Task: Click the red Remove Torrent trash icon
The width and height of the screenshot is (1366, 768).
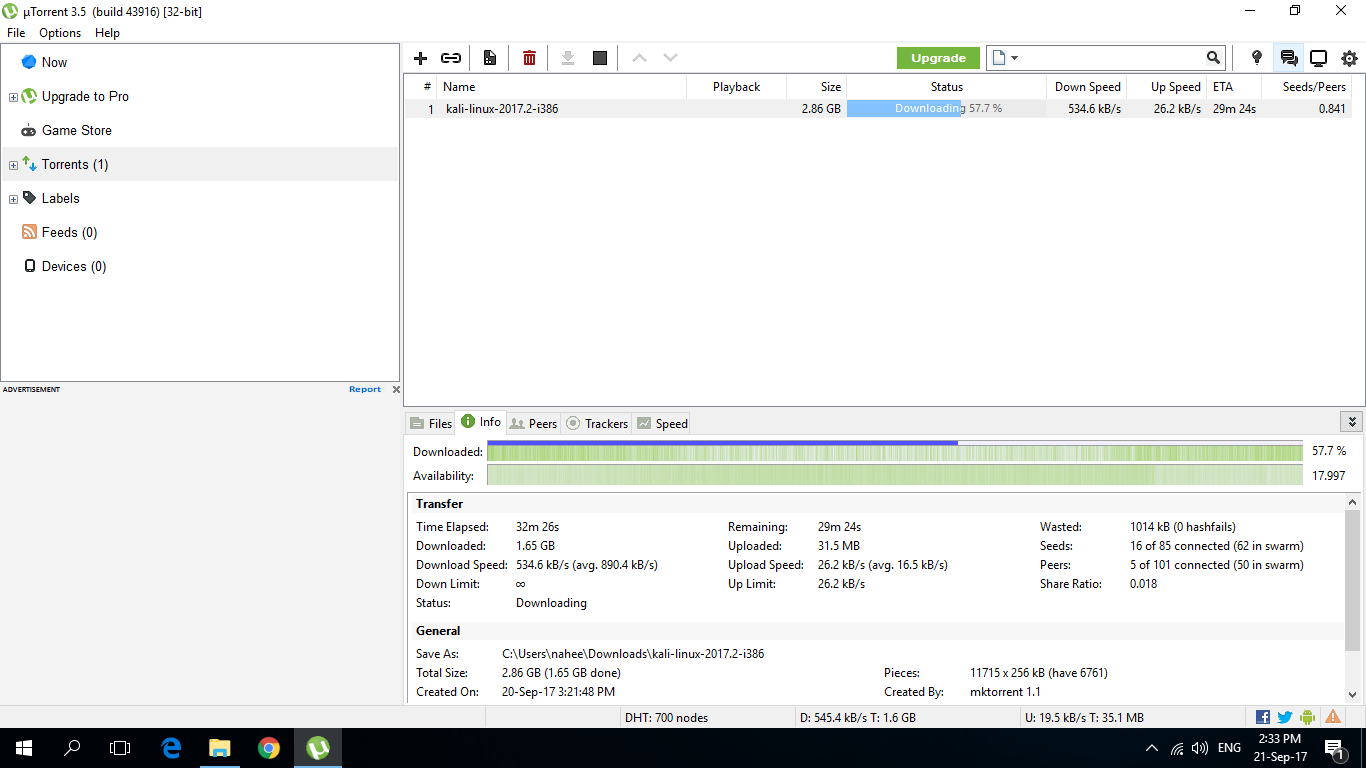Action: (529, 58)
